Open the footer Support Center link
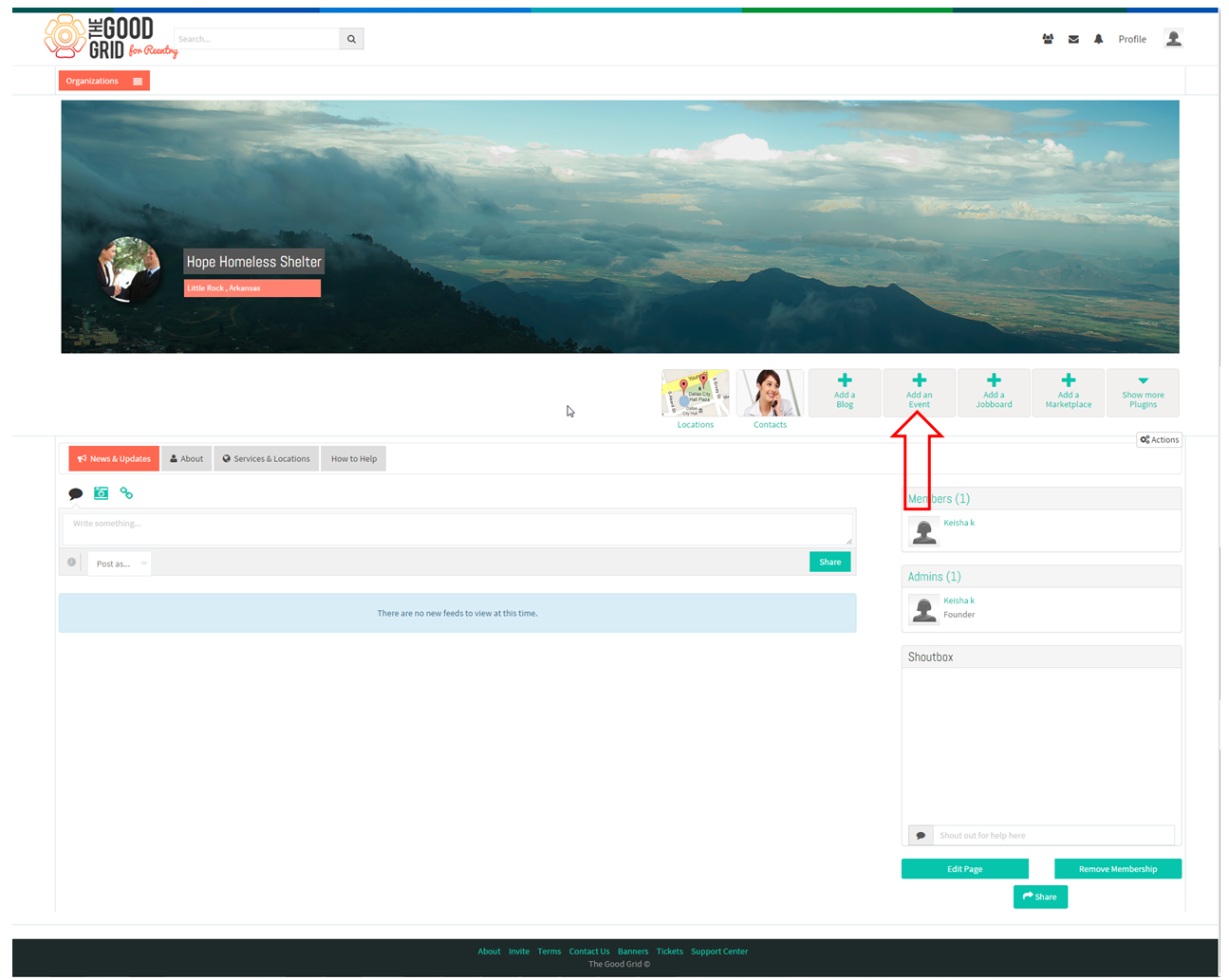Viewport: 1229px width, 980px height. point(719,952)
